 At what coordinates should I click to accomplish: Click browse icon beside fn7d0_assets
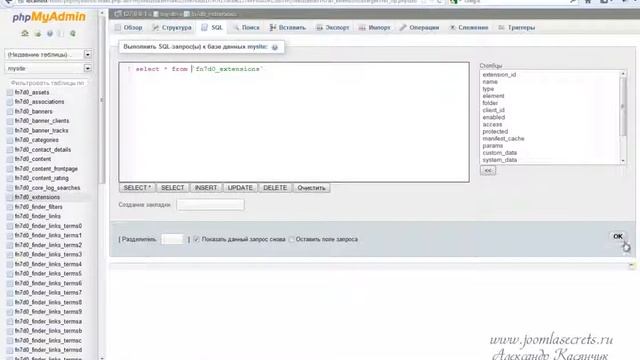click(x=10, y=93)
